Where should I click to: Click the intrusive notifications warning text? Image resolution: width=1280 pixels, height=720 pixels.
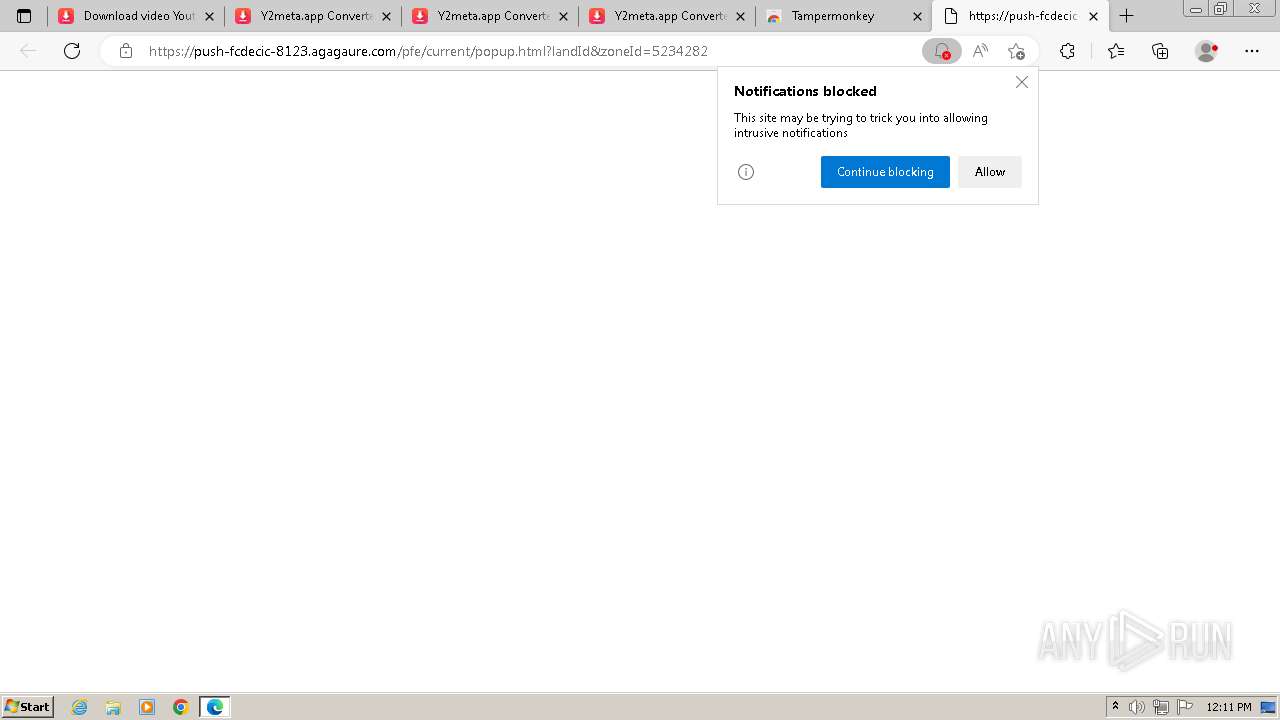pos(861,125)
